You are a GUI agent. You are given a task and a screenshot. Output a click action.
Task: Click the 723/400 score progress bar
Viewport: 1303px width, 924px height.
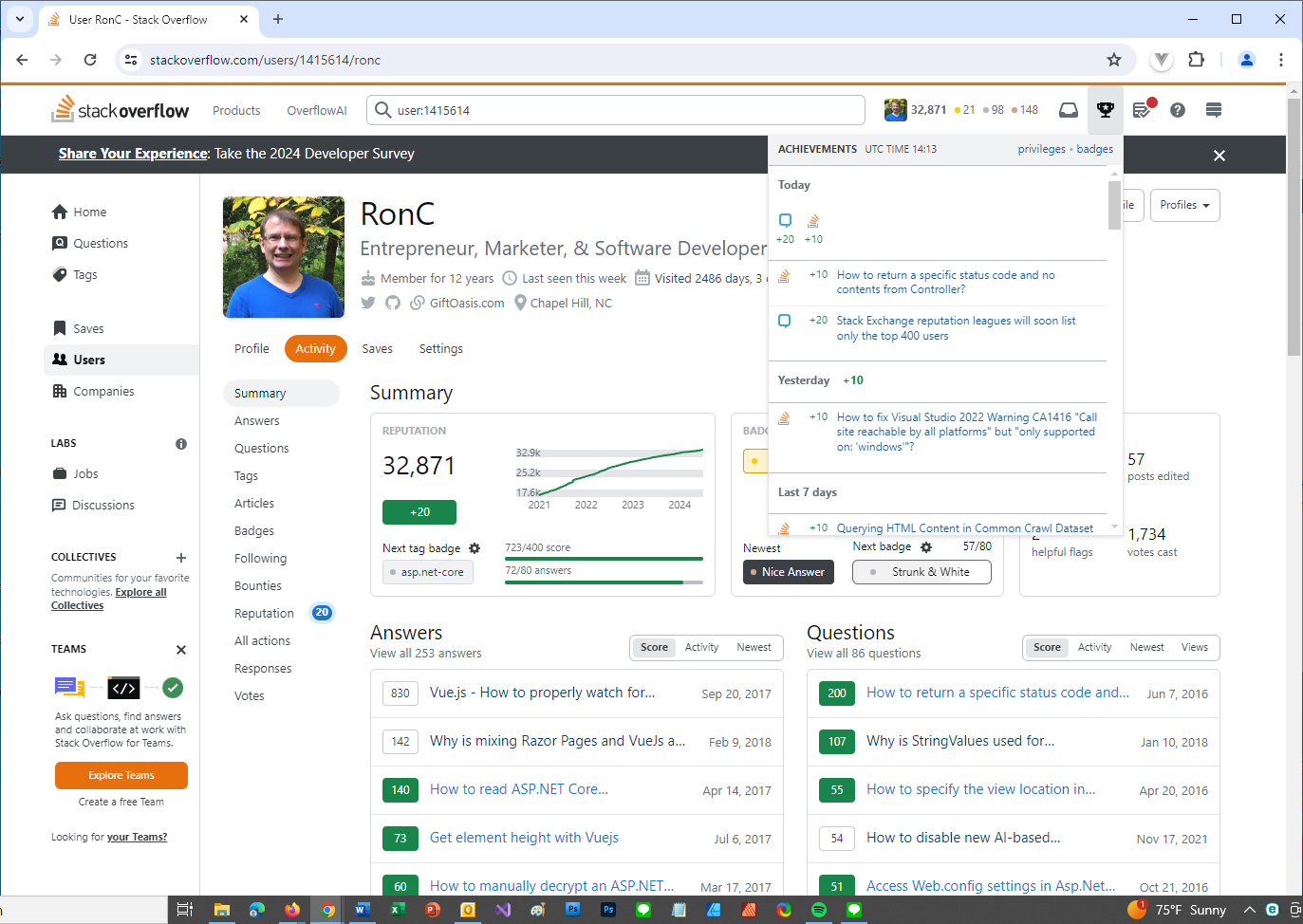click(x=604, y=559)
